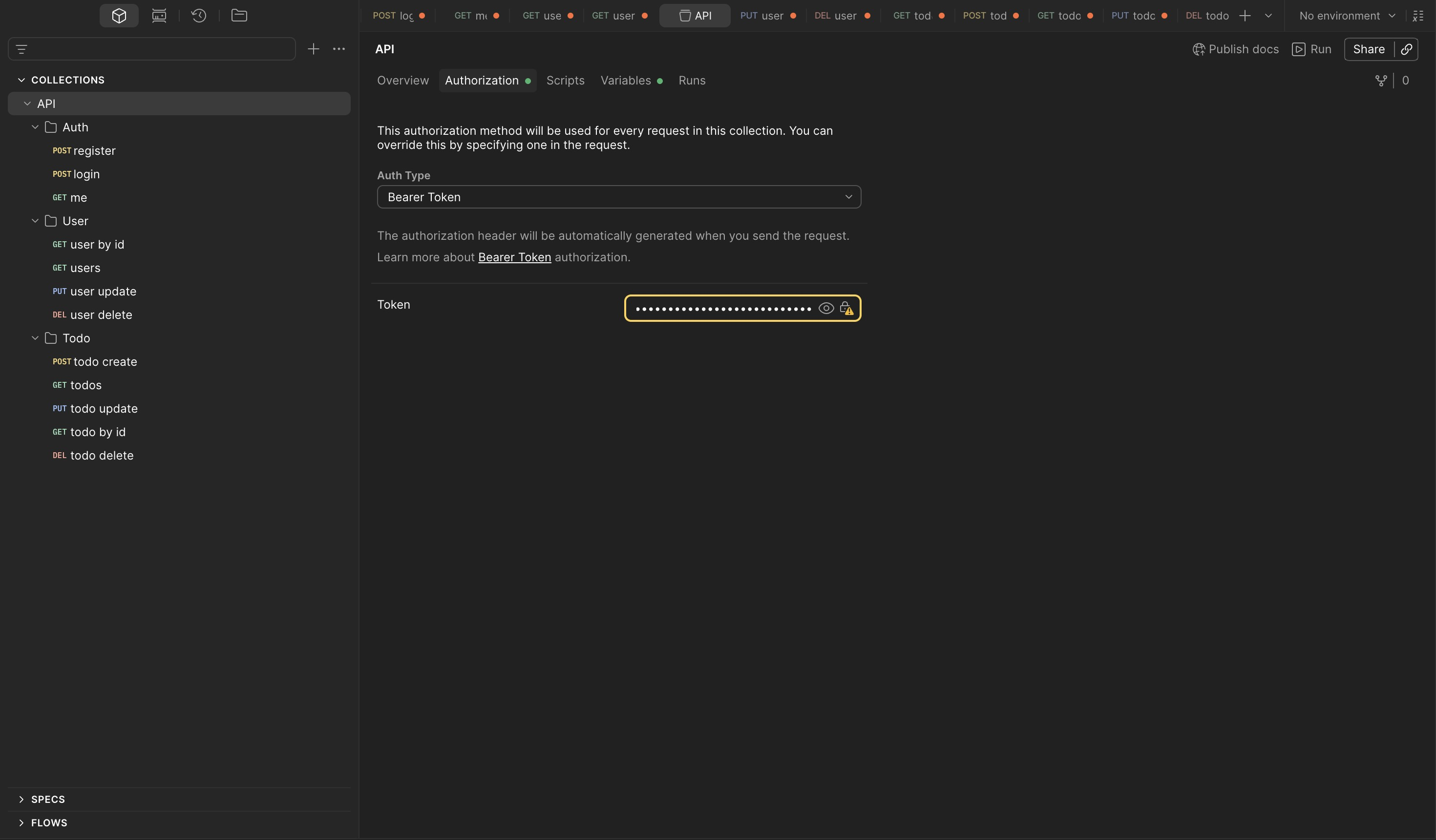
Task: Click the Auth folder icon
Action: point(51,127)
